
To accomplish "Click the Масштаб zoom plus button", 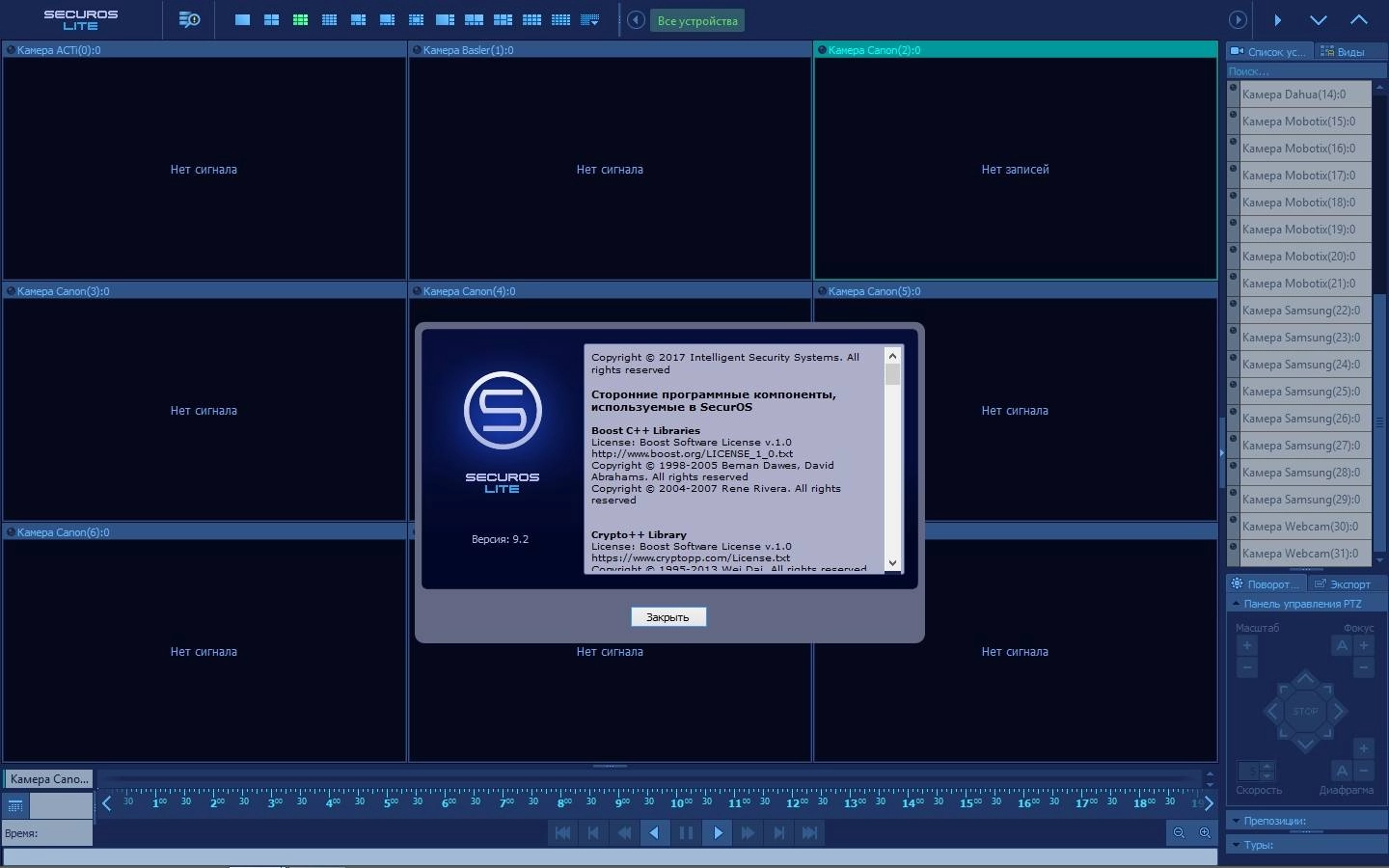I will [x=1247, y=645].
